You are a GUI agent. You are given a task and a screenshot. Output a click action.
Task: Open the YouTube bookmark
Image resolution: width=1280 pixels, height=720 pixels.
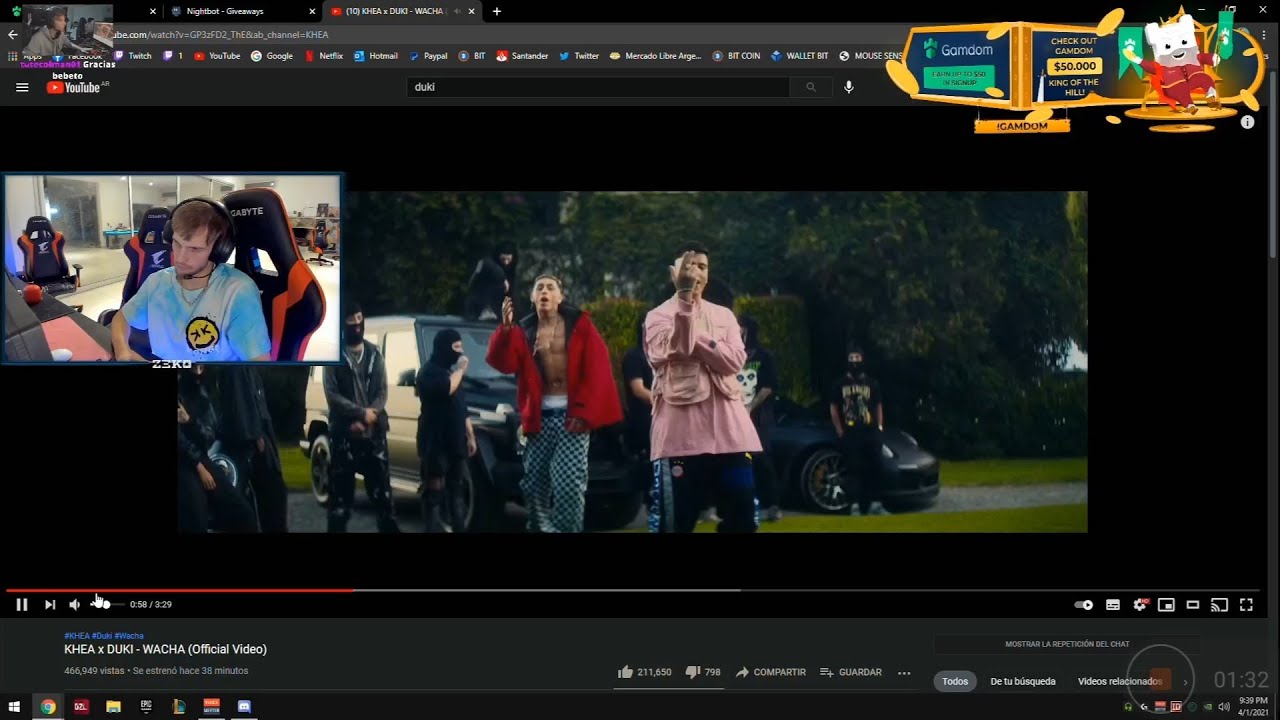(217, 56)
